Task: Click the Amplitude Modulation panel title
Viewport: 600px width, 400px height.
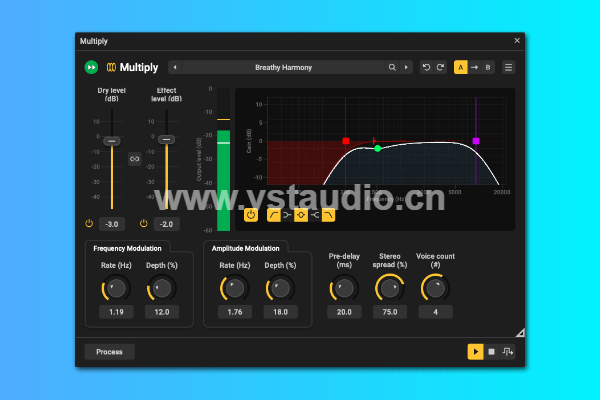Action: [246, 248]
